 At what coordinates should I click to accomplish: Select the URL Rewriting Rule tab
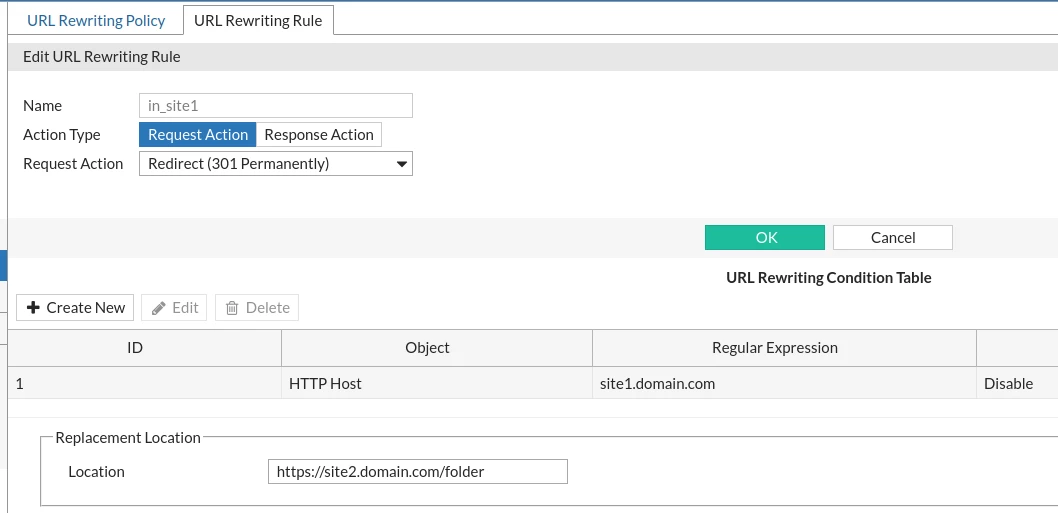(x=258, y=20)
